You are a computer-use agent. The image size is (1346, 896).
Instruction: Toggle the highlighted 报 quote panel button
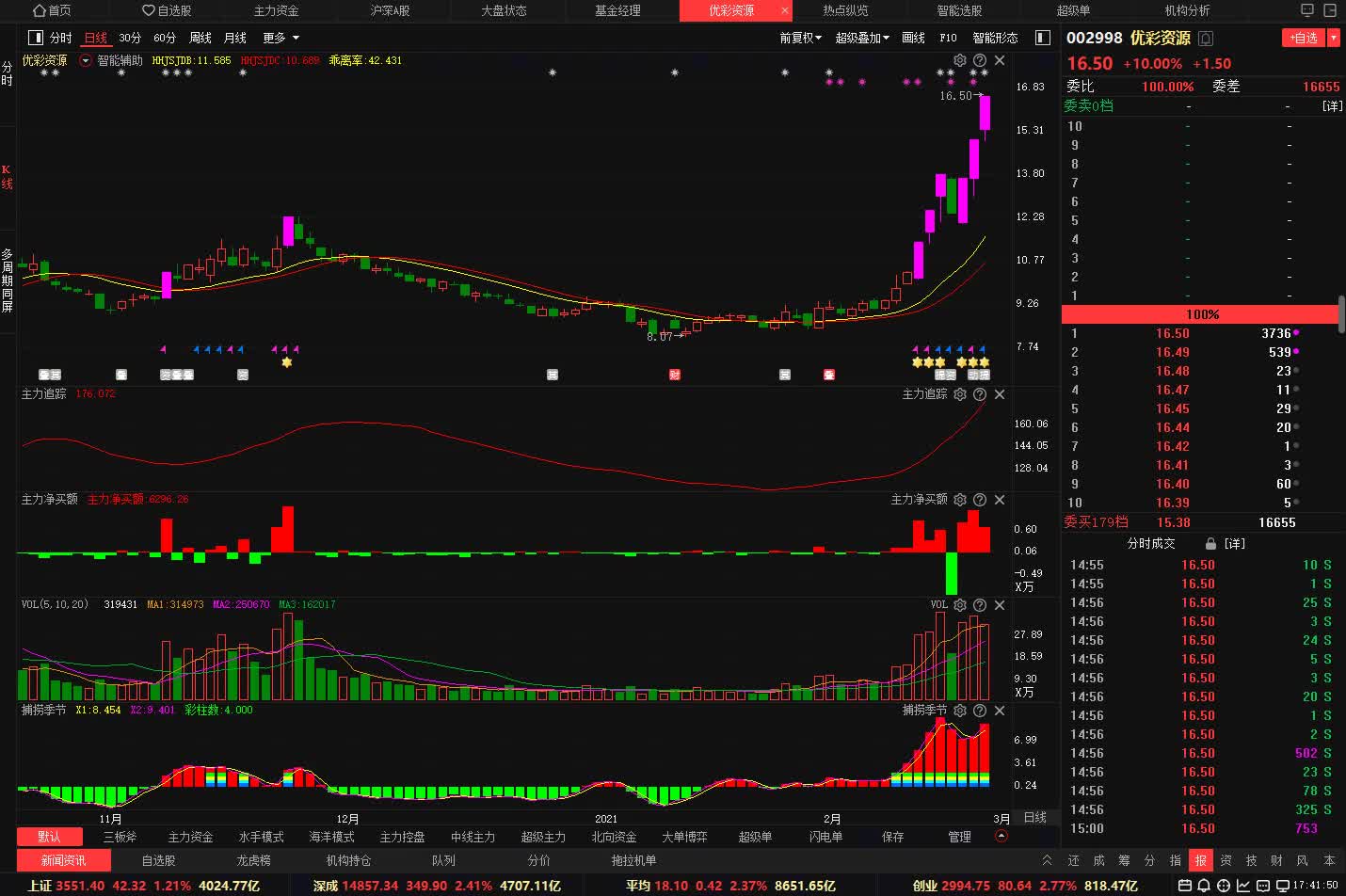pos(1200,860)
